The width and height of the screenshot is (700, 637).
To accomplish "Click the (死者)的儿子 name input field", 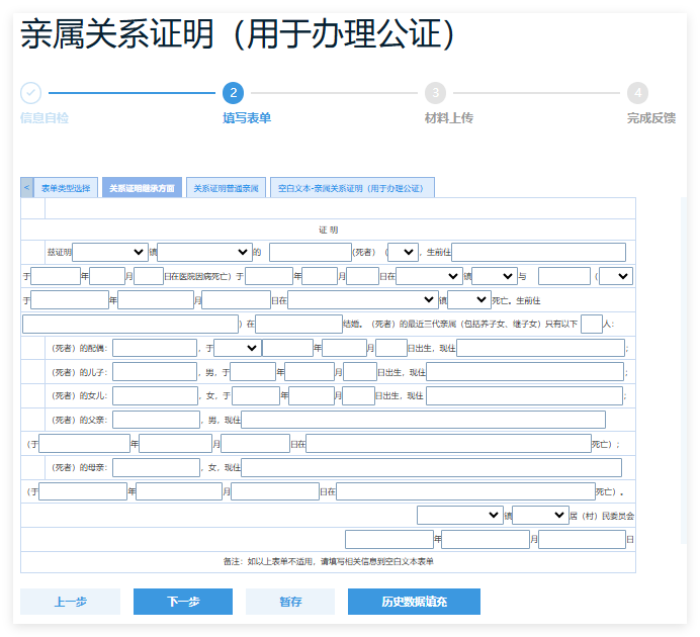I will pos(155,372).
